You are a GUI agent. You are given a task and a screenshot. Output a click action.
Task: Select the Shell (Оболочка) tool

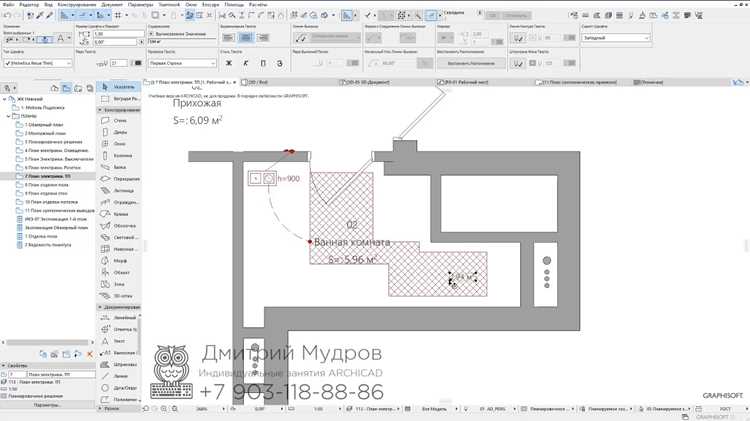[119, 225]
